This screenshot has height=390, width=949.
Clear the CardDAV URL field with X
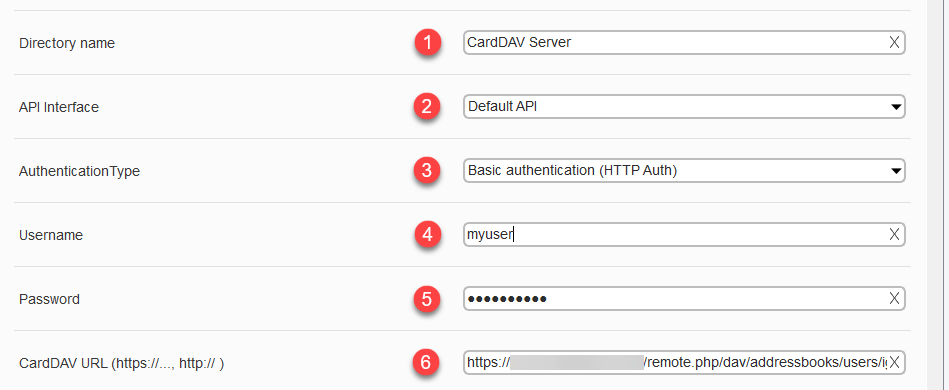894,363
